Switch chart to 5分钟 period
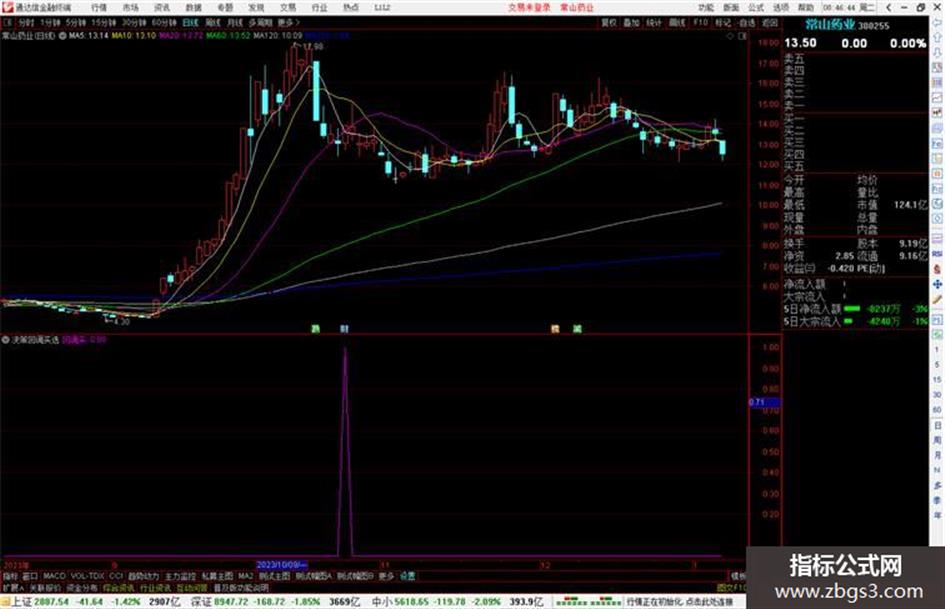 [x=76, y=22]
